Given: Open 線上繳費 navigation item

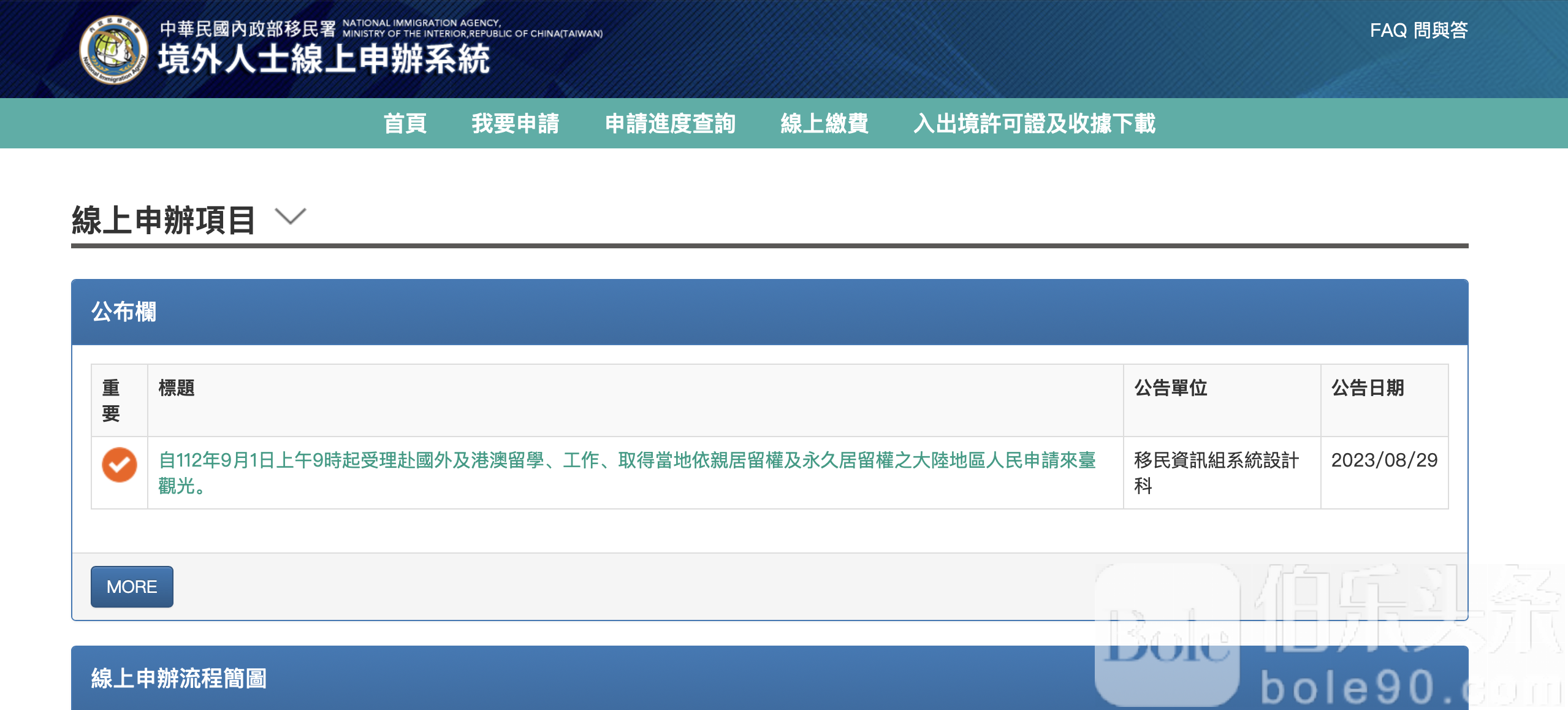Looking at the screenshot, I should [x=824, y=123].
